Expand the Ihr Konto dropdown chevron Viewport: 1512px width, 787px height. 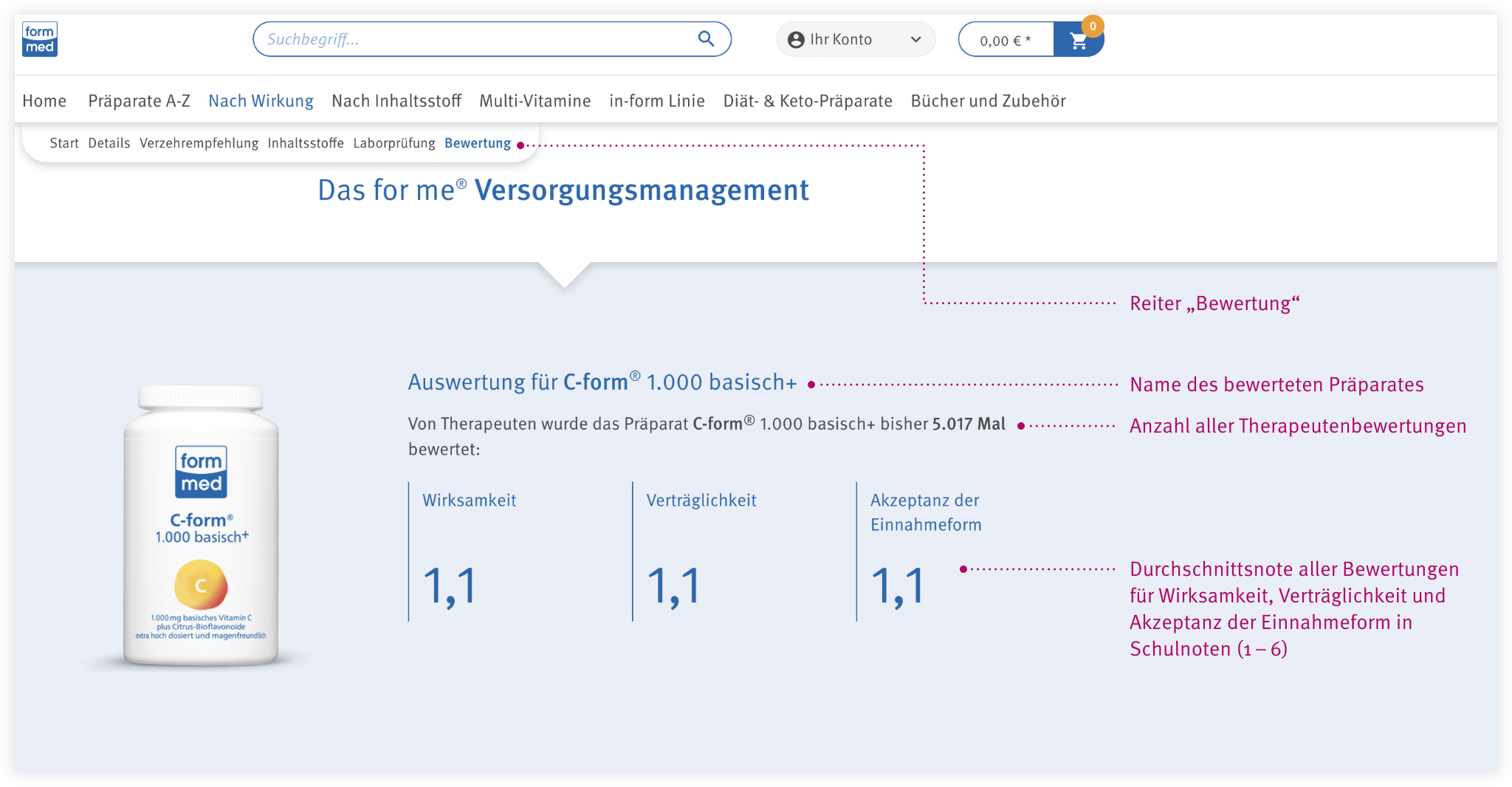[915, 40]
